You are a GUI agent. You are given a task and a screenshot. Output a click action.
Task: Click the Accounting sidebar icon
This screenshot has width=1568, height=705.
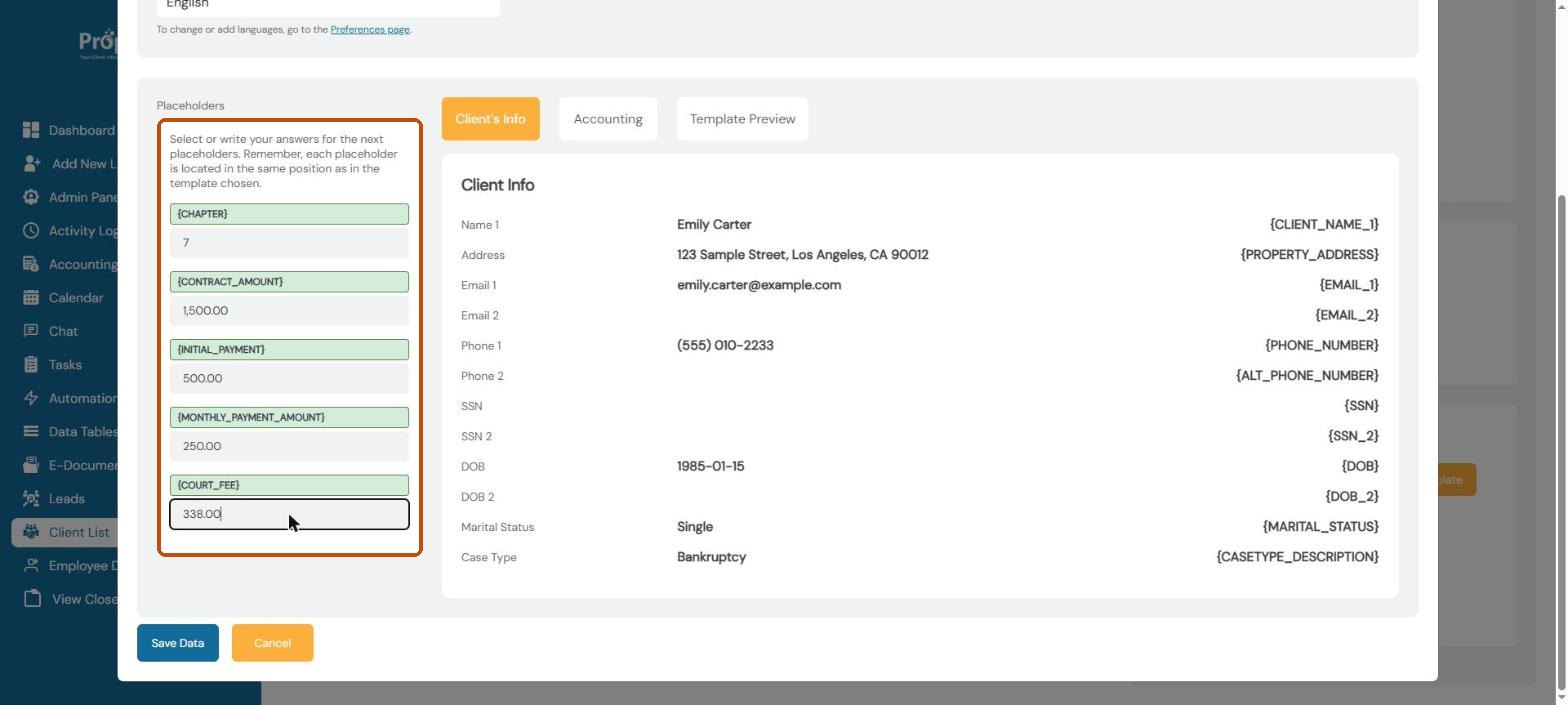tap(31, 264)
